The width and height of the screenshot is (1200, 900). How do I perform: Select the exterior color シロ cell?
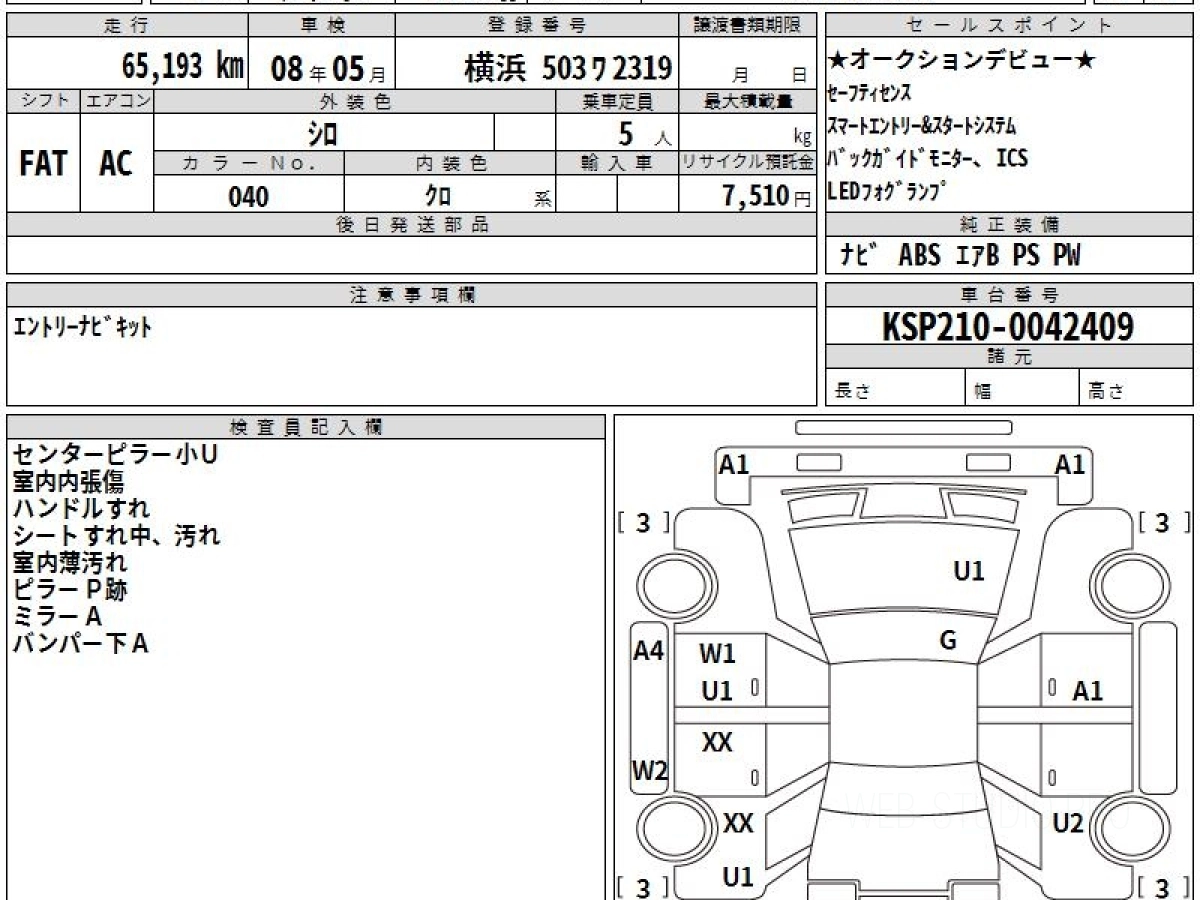point(323,132)
